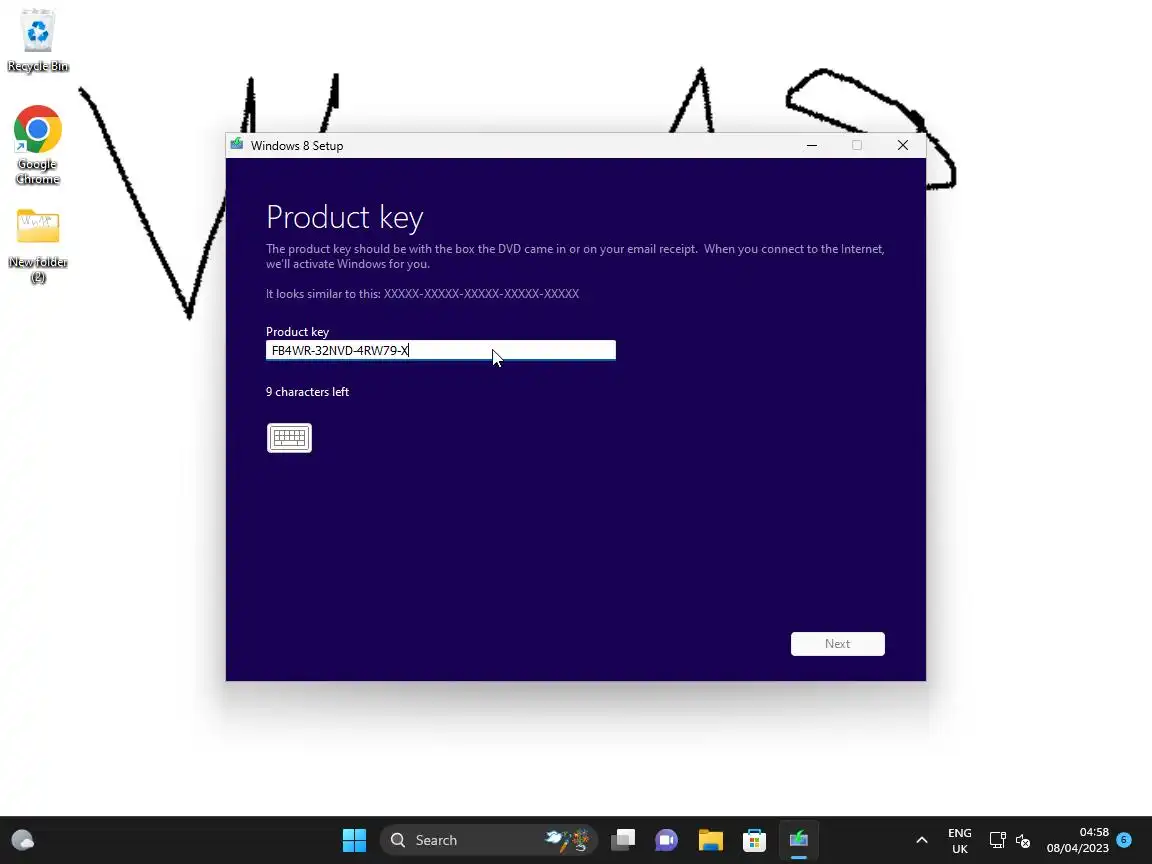The width and height of the screenshot is (1152, 864).
Task: Click the muted volume tray icon
Action: point(1023,840)
